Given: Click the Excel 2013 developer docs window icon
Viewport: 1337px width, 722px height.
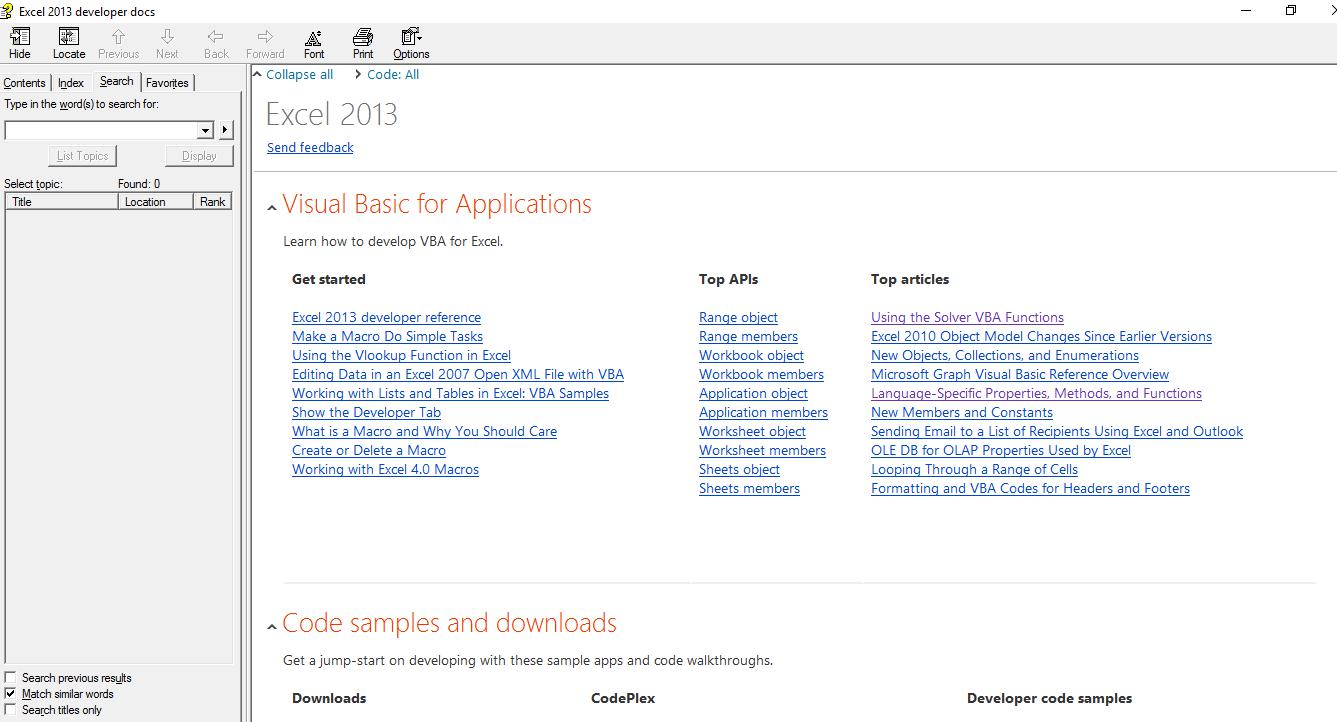Looking at the screenshot, I should click(7, 10).
